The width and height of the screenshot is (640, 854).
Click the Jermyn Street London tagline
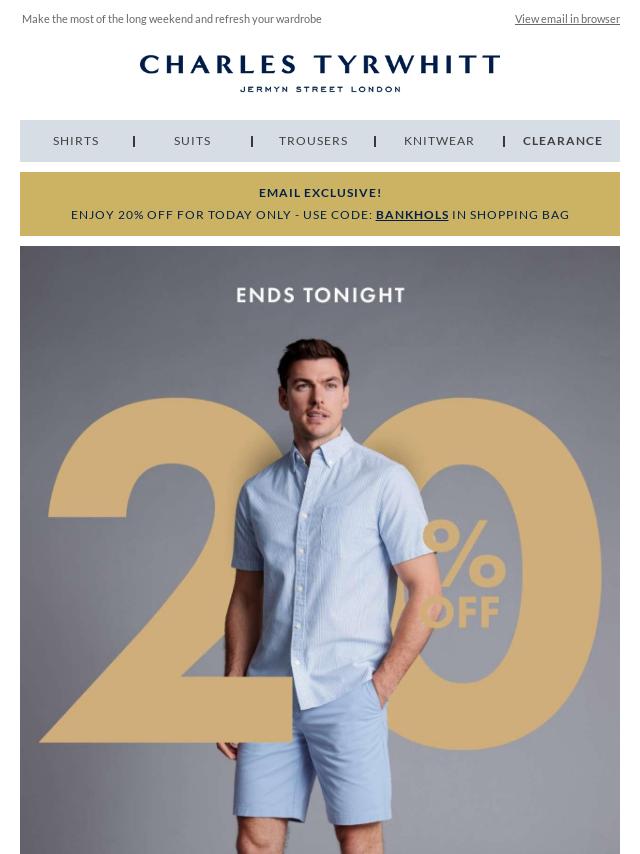pyautogui.click(x=320, y=89)
